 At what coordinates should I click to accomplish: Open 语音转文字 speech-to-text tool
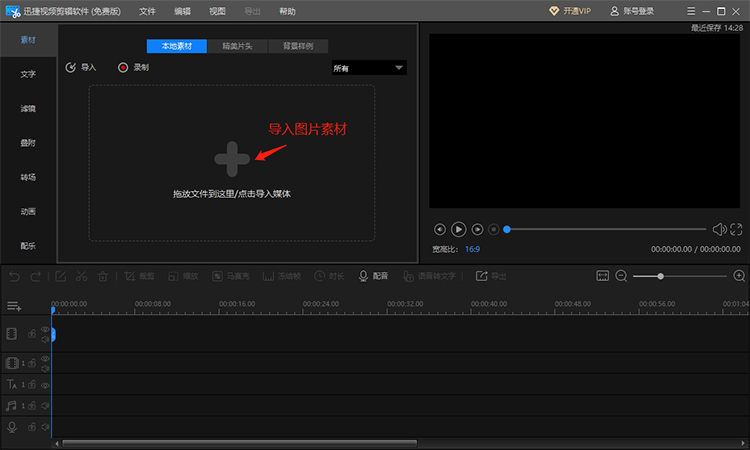click(429, 276)
